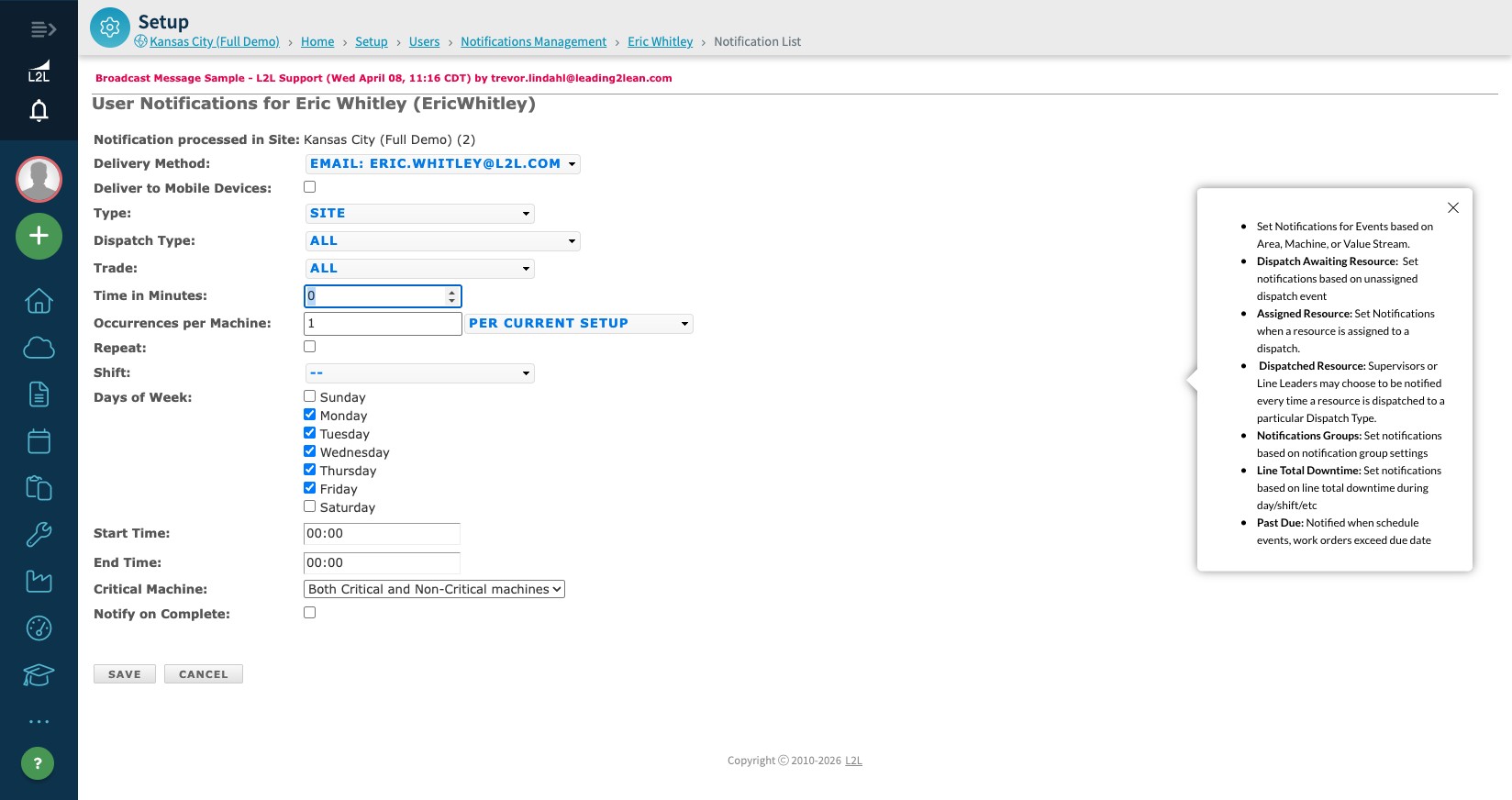This screenshot has height=800, width=1512.
Task: Open the wrench maintenance icon
Action: [39, 535]
